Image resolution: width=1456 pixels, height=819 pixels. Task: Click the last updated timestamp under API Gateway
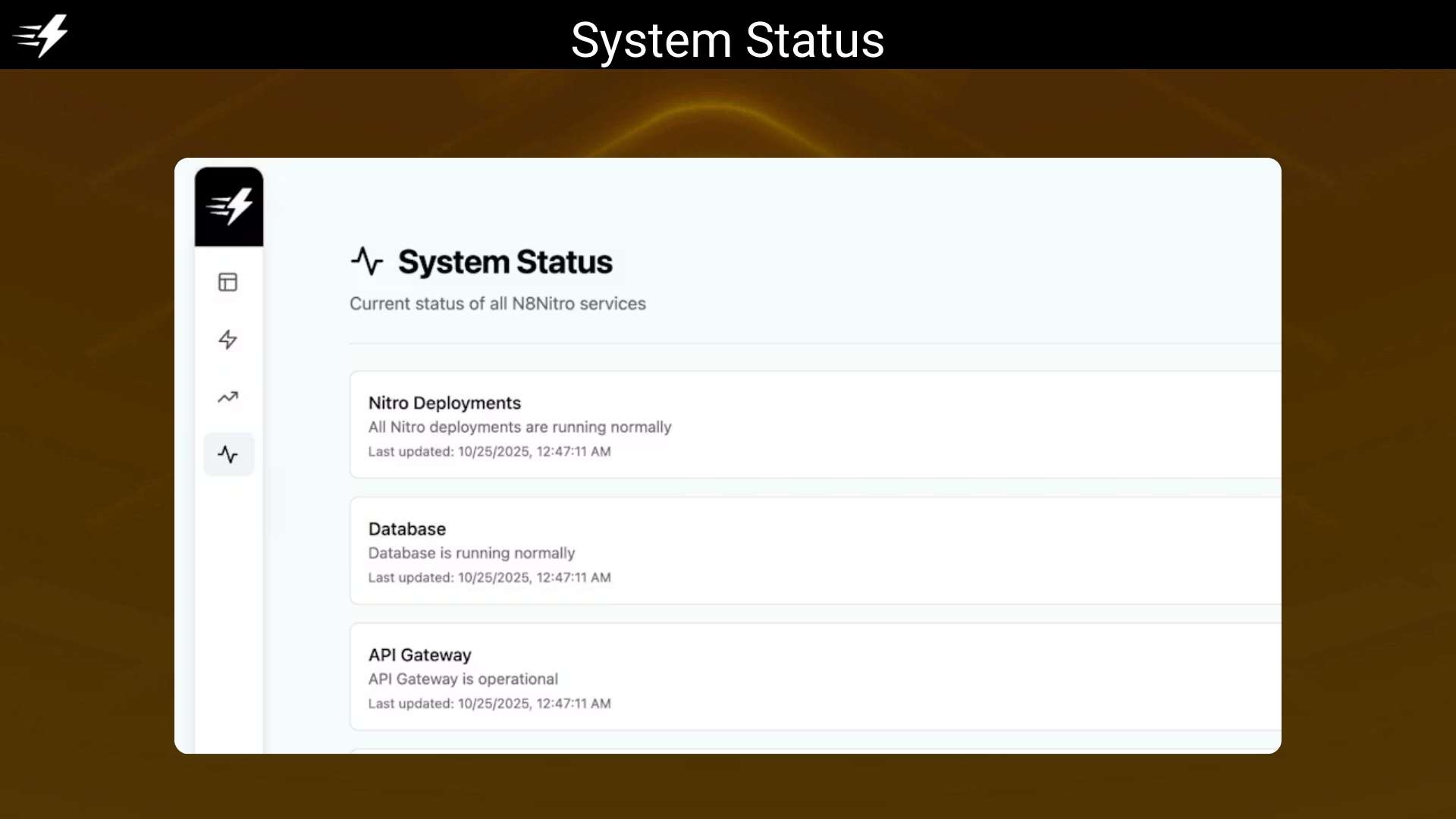(489, 703)
